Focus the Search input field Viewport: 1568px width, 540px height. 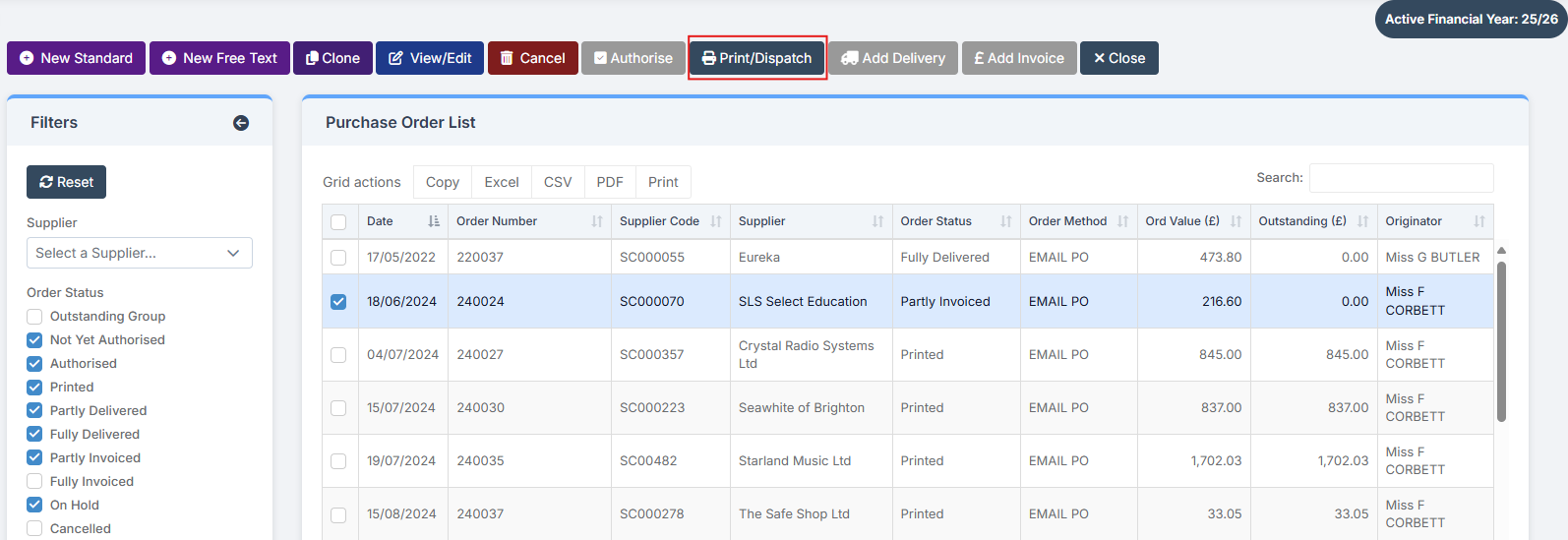coord(1401,178)
